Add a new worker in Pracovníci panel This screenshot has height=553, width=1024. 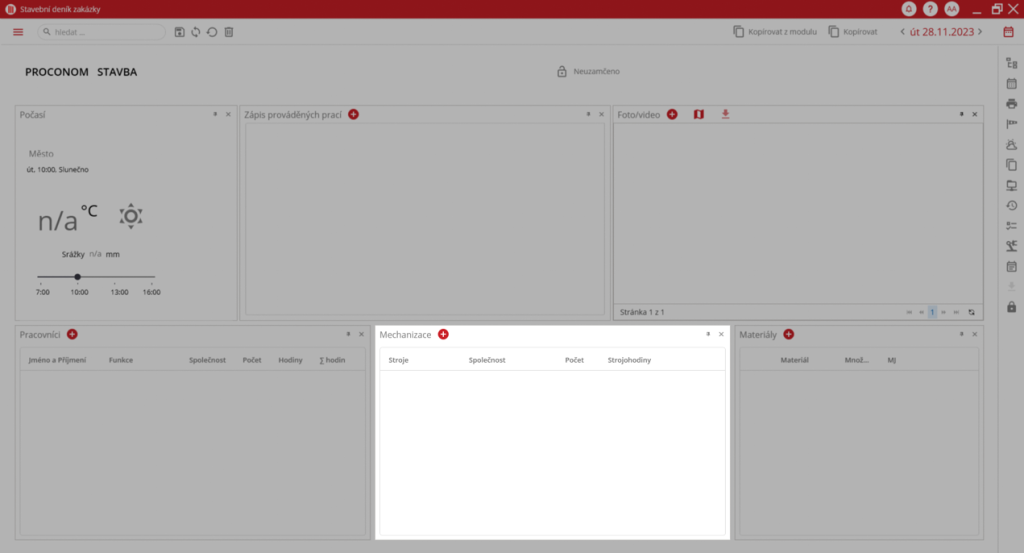pyautogui.click(x=72, y=334)
